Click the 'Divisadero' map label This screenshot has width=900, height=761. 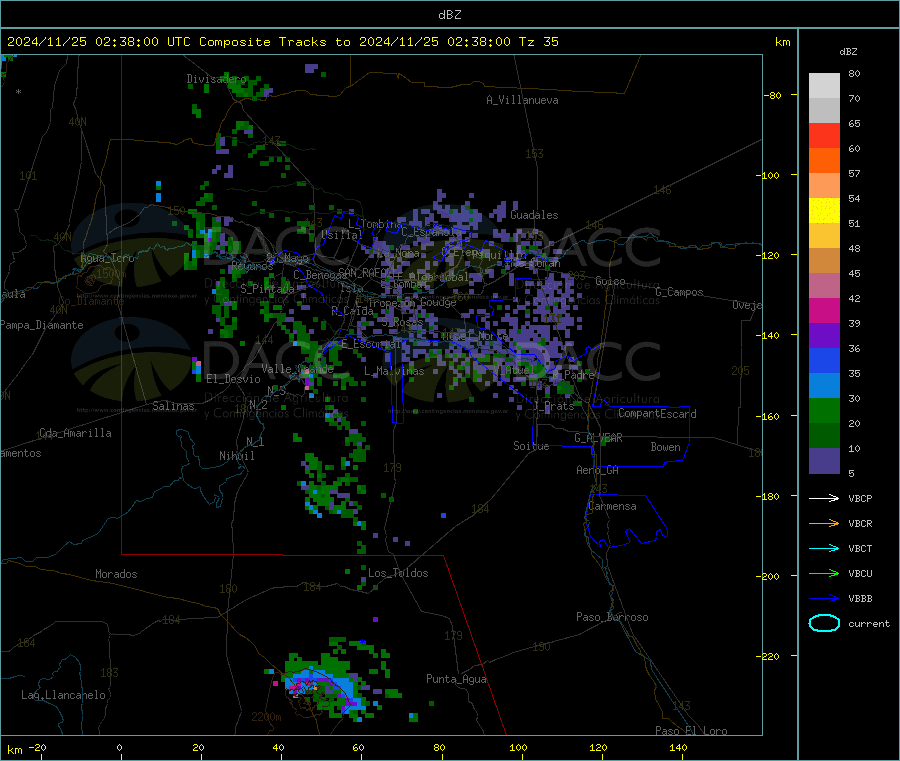(x=216, y=79)
